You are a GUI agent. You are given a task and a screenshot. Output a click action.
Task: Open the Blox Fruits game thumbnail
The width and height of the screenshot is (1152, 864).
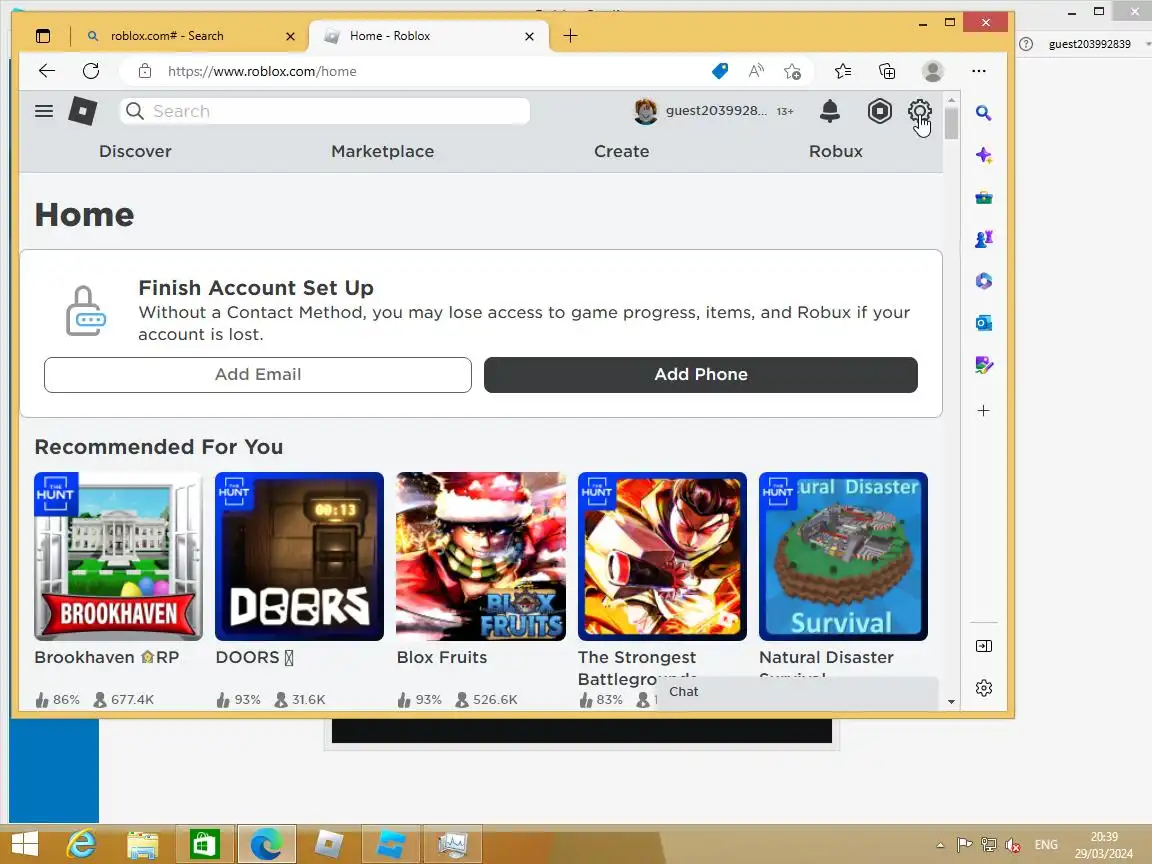click(x=480, y=556)
